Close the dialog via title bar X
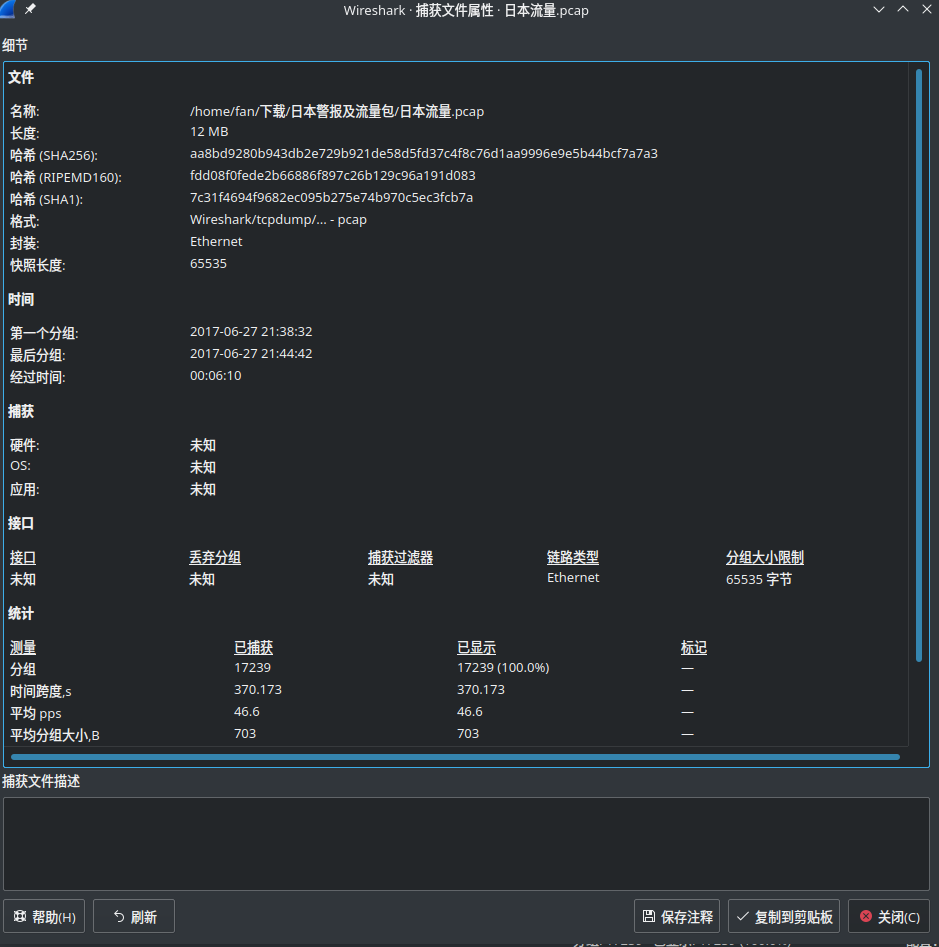The height and width of the screenshot is (947, 939). [927, 10]
